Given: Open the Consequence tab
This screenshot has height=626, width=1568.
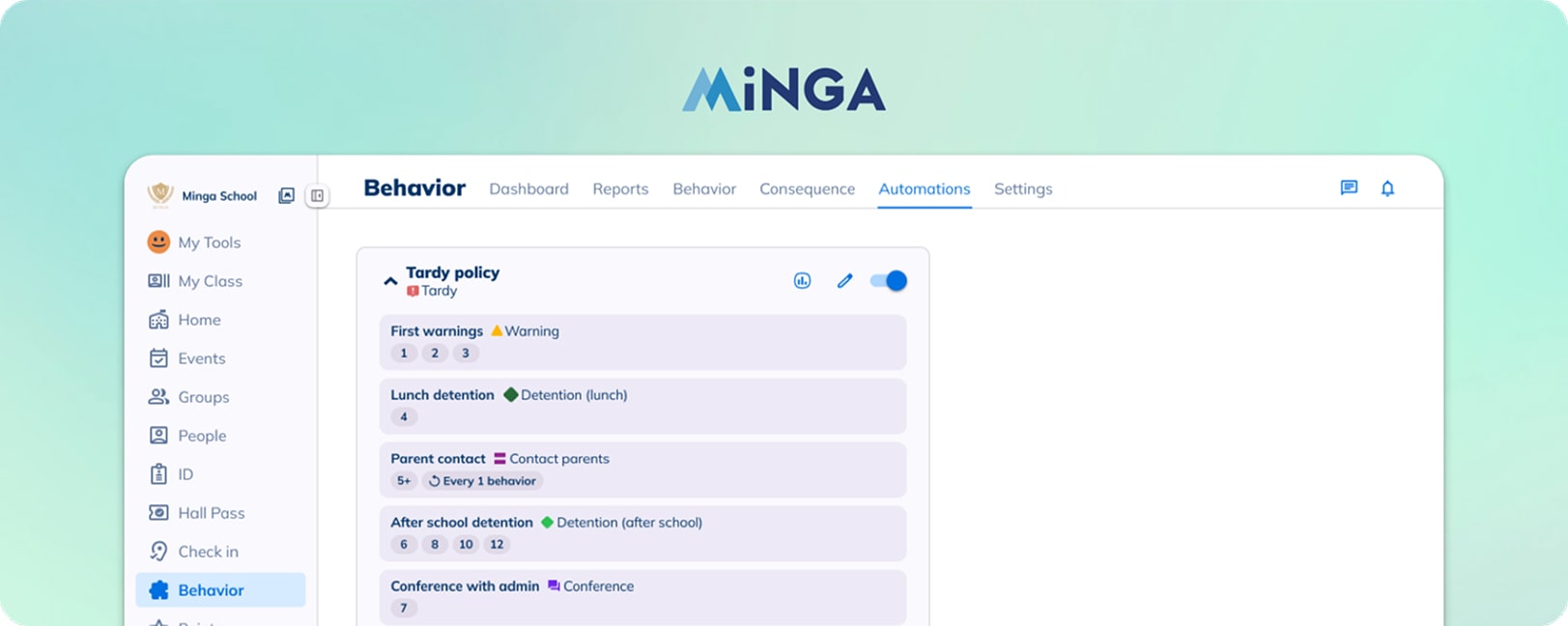Looking at the screenshot, I should (807, 188).
